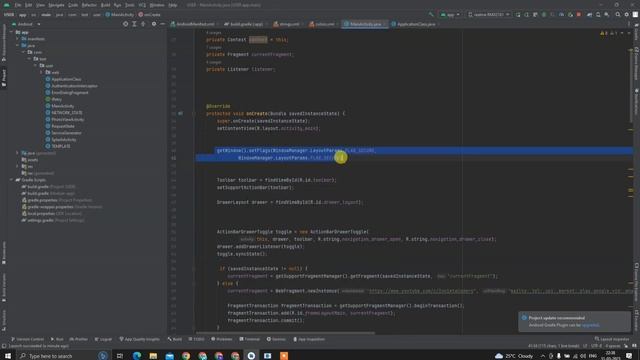Click Select Opened File target icon in Project panel
This screenshot has width=640, height=360.
(x=125, y=24)
